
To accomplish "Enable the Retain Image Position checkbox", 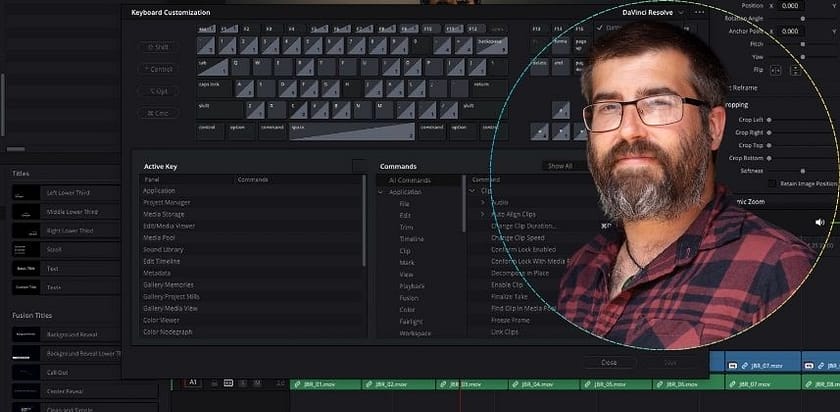I will click(772, 184).
